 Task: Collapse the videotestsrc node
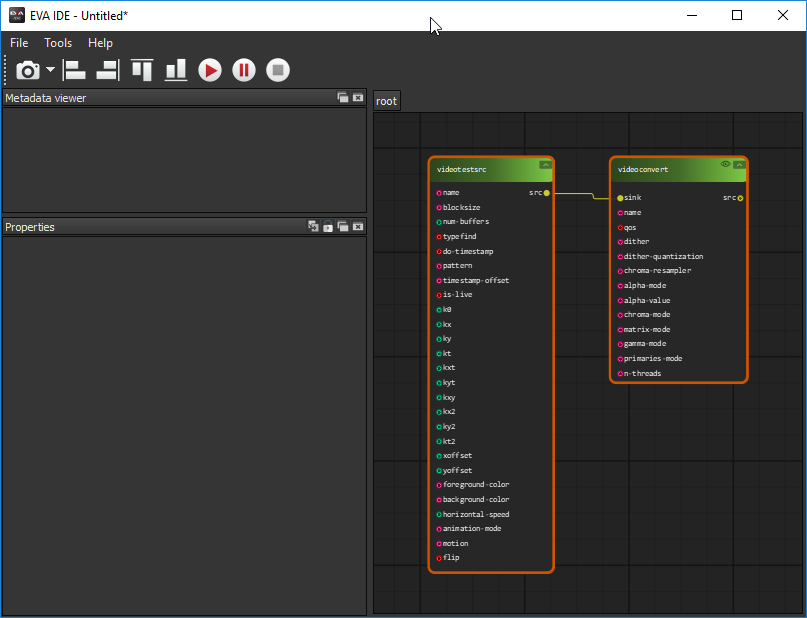pyautogui.click(x=545, y=164)
